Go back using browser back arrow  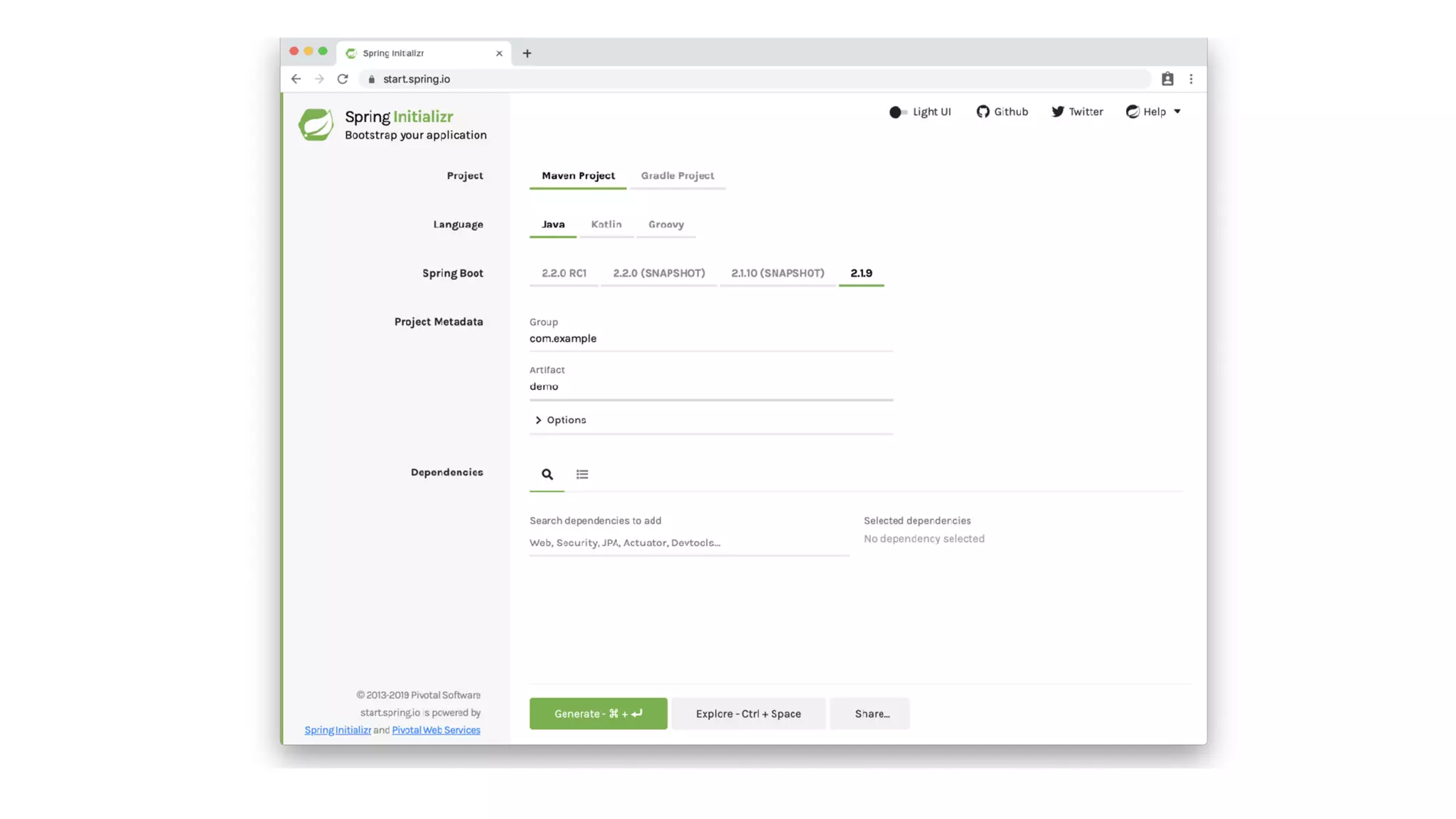tap(296, 79)
